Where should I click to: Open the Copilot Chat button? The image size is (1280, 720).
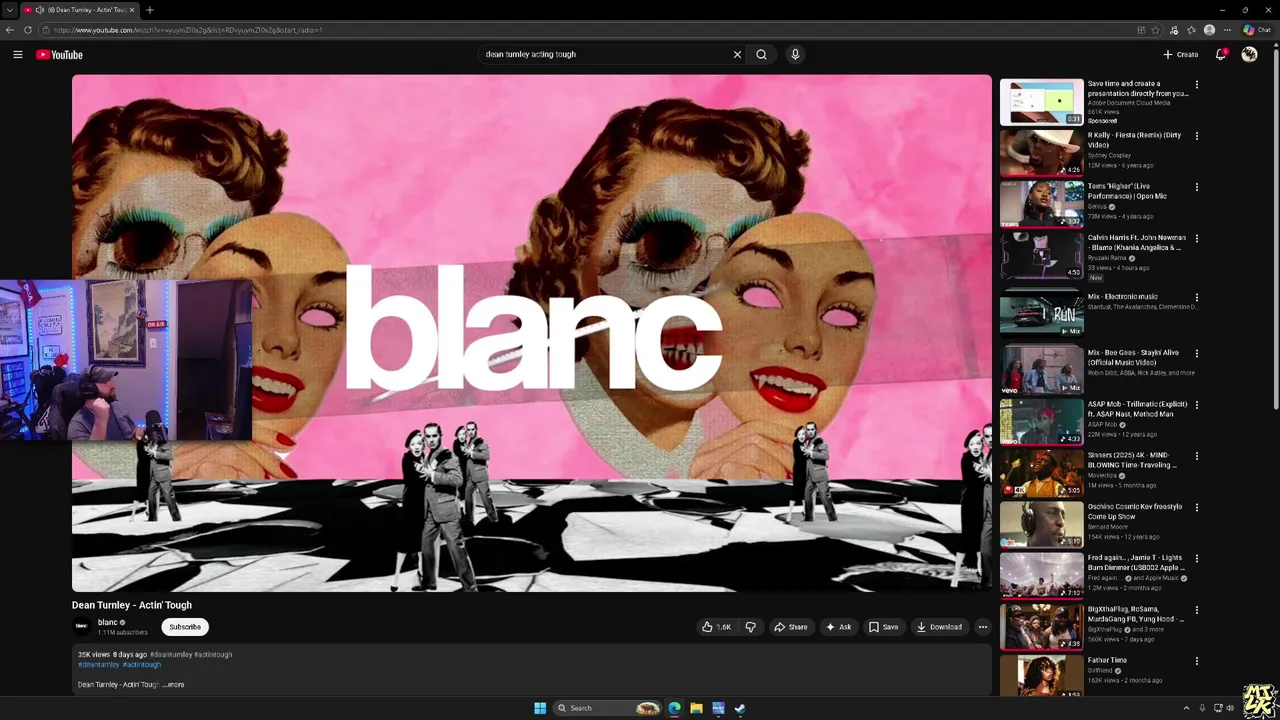point(1256,30)
